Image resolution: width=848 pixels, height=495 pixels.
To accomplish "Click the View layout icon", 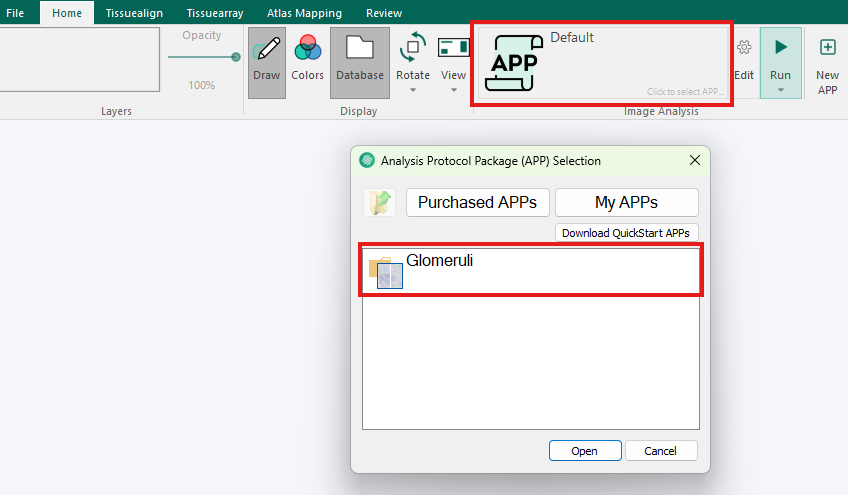I will [x=453, y=48].
